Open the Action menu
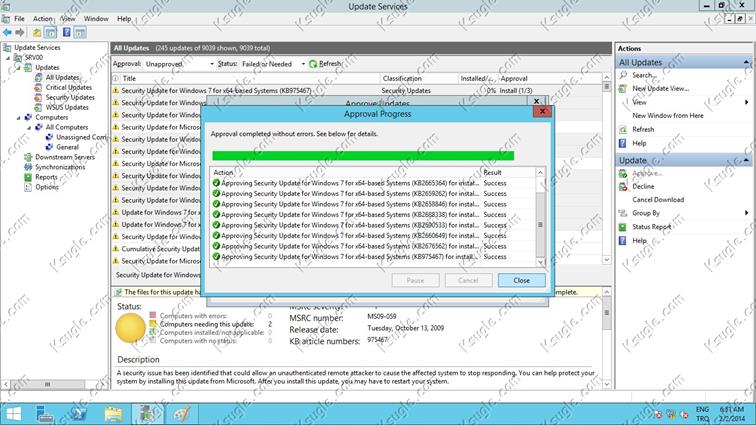Viewport: 756px width, 425px height. point(42,19)
